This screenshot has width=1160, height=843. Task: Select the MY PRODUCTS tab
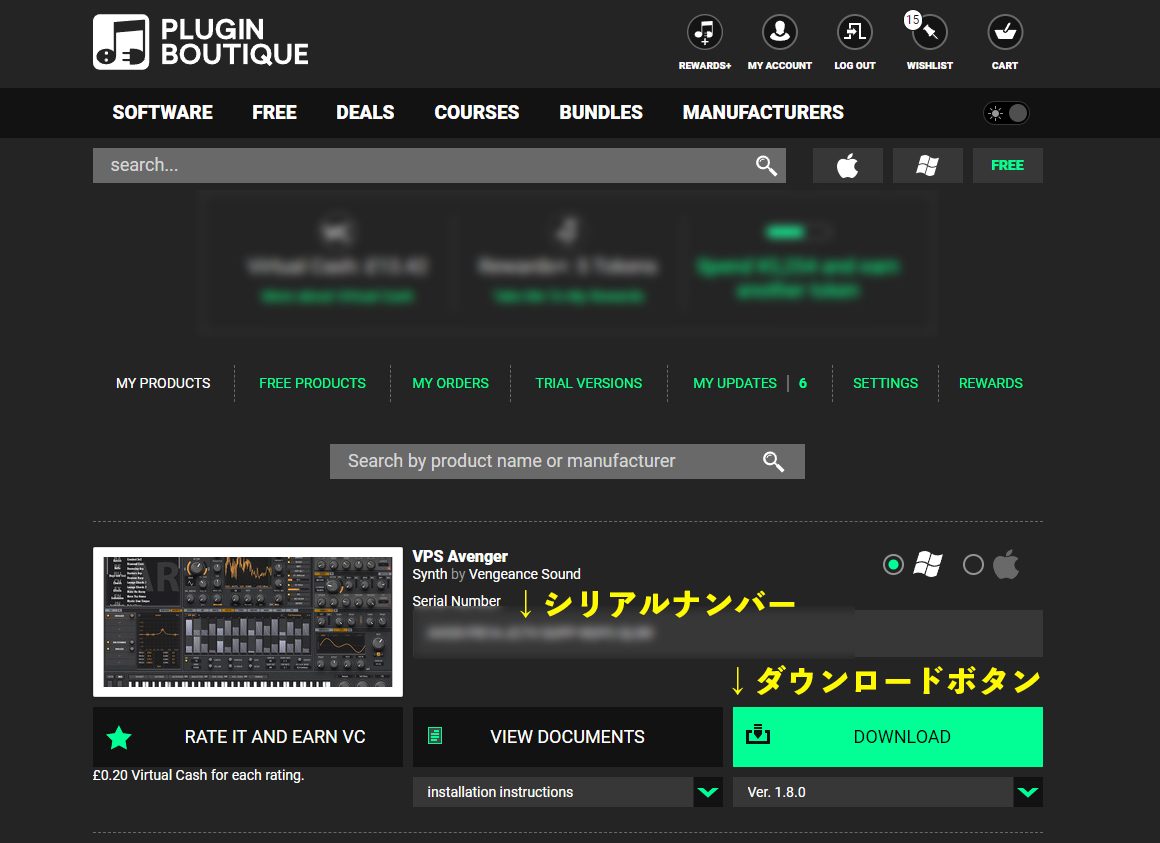(163, 383)
